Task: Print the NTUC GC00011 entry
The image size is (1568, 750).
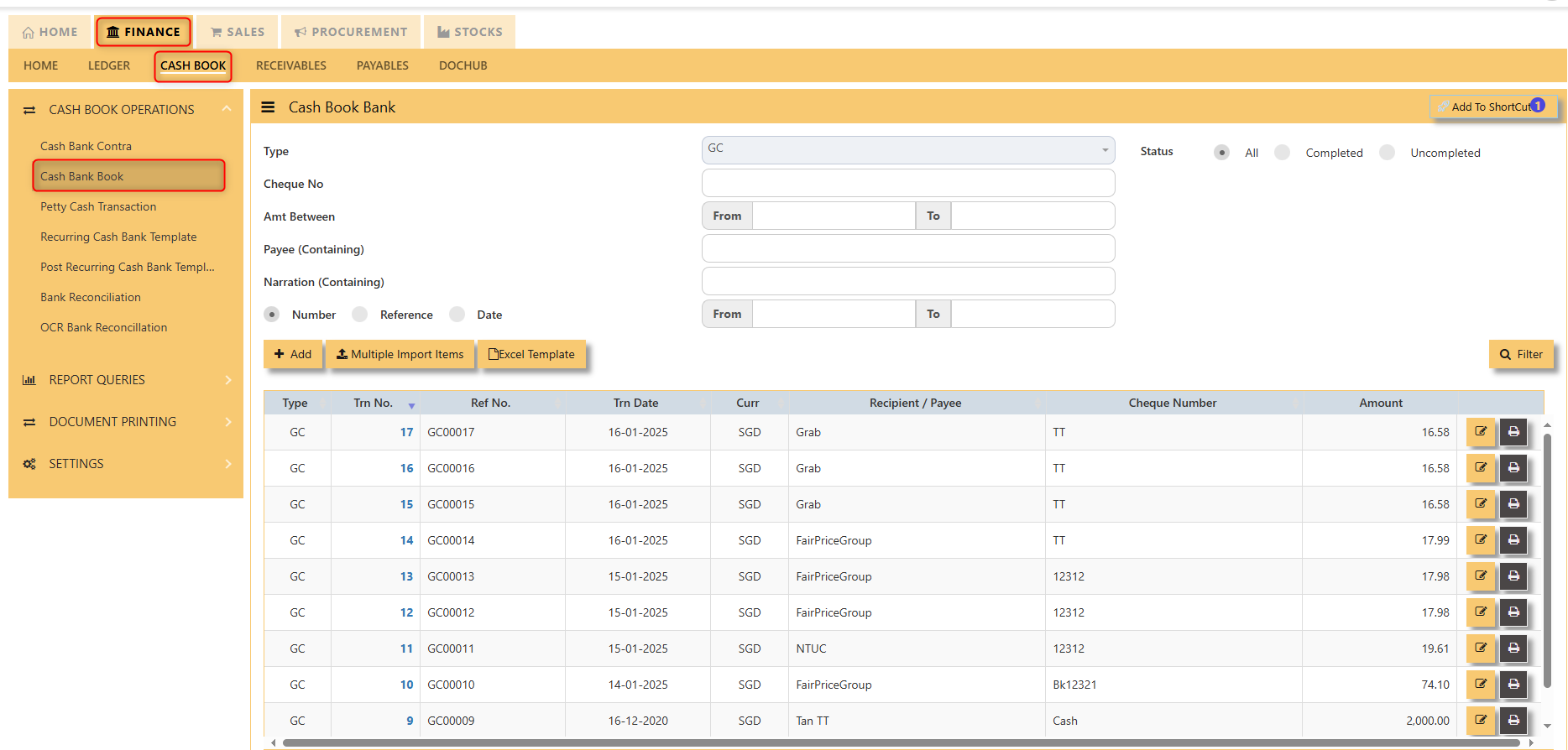Action: [x=1513, y=648]
